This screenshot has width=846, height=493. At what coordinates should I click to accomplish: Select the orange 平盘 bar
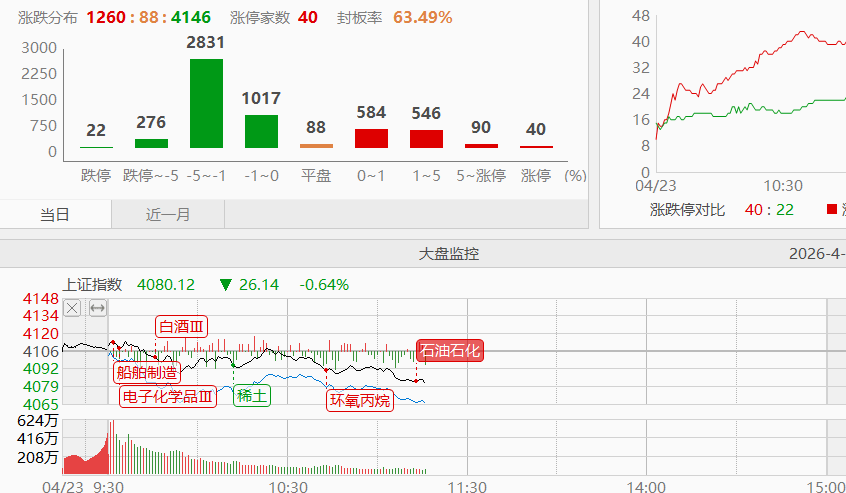point(316,146)
